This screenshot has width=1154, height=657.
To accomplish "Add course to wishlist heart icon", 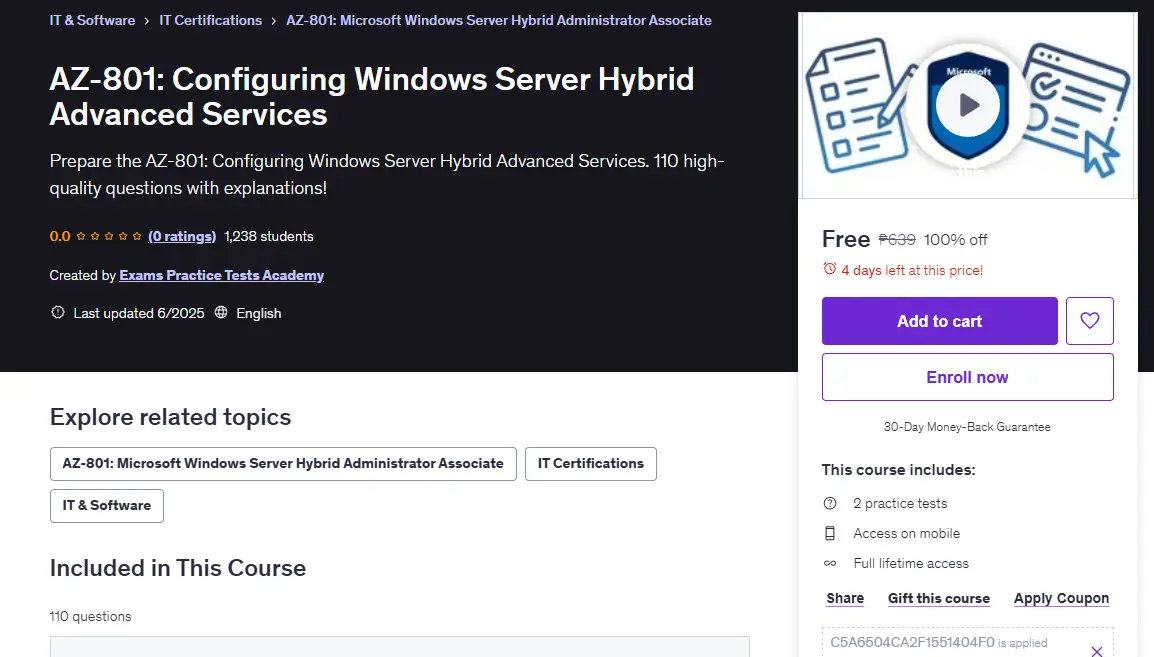I will [1089, 321].
